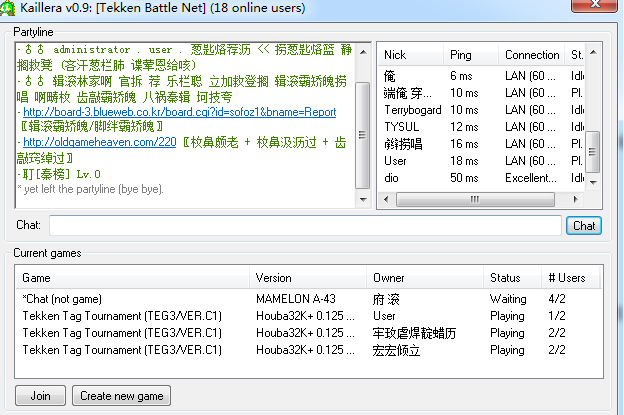
Task: Click user list horizontal scroll right arrow
Action: click(x=575, y=199)
